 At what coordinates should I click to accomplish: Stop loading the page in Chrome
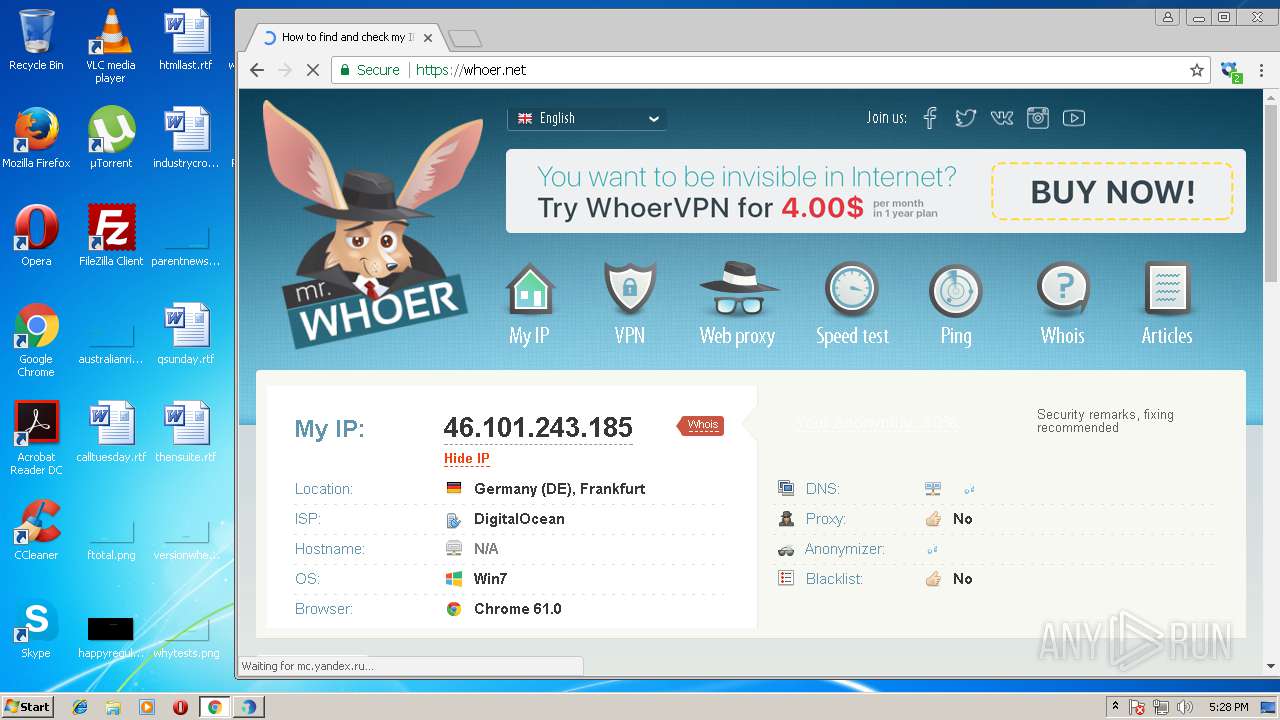(312, 70)
